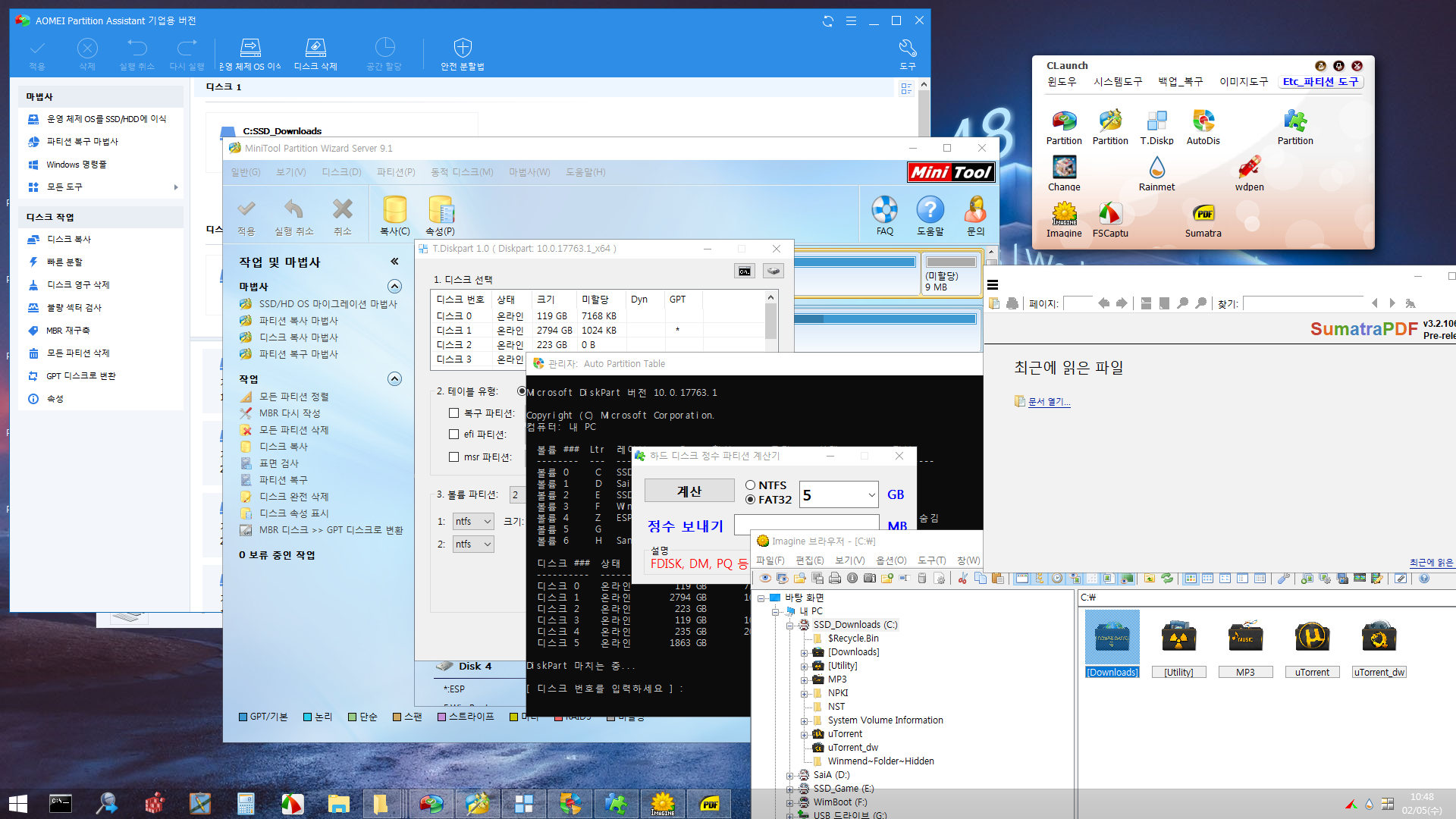Launch AutoDis from the CLaunch panel

click(x=1203, y=127)
